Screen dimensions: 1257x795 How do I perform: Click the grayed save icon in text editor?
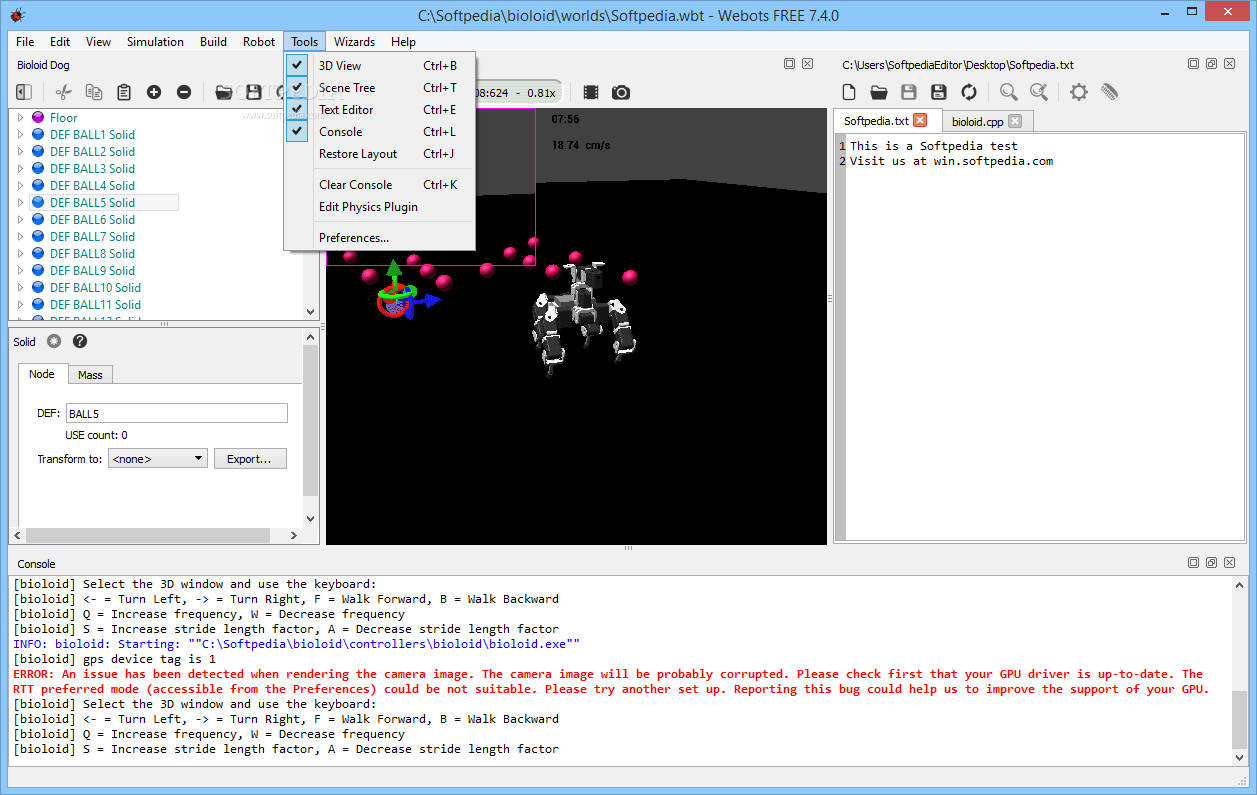909,92
